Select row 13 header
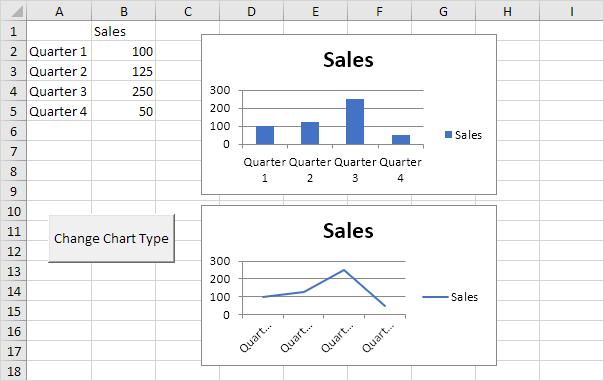This screenshot has height=381, width=604. 13,272
